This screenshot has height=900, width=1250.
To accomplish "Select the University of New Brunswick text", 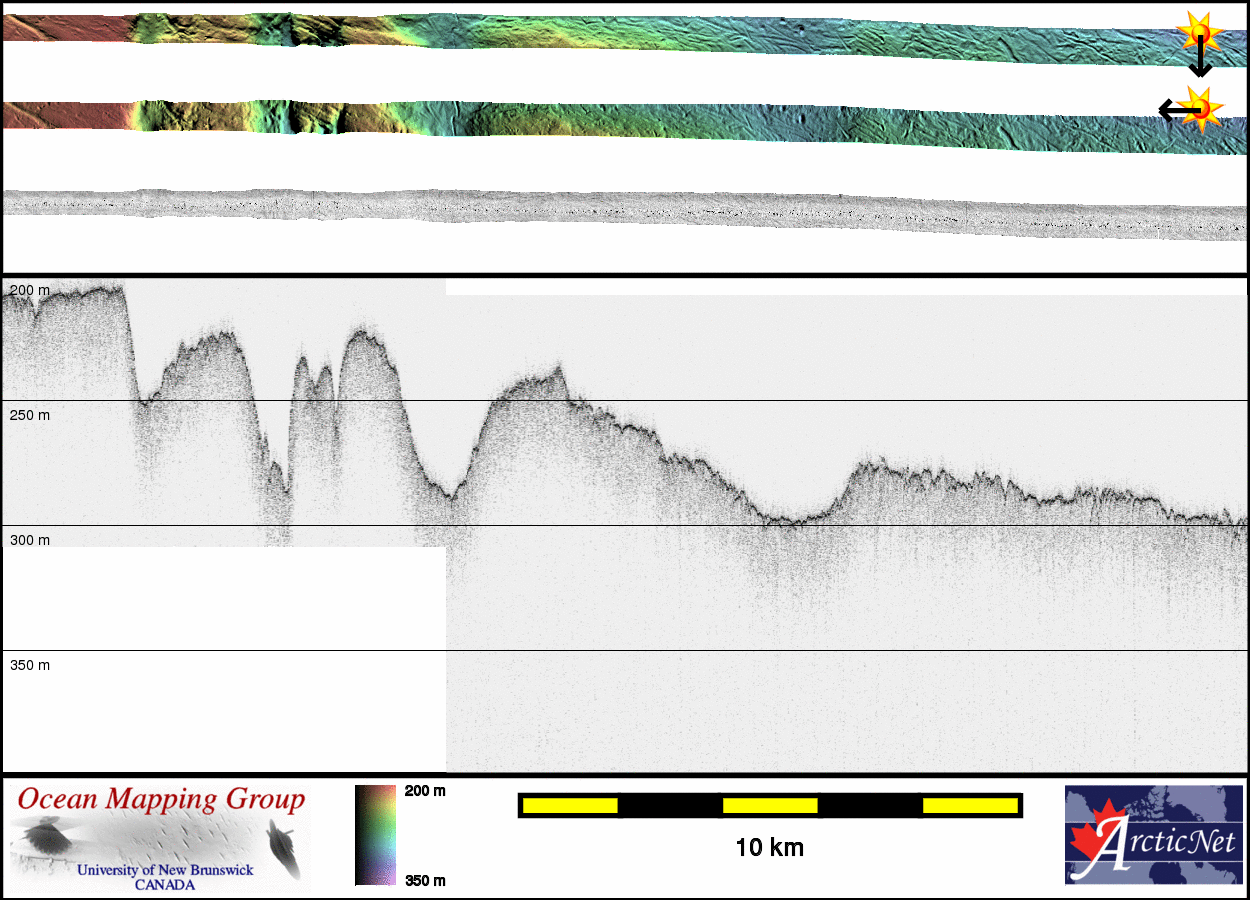I will click(165, 870).
